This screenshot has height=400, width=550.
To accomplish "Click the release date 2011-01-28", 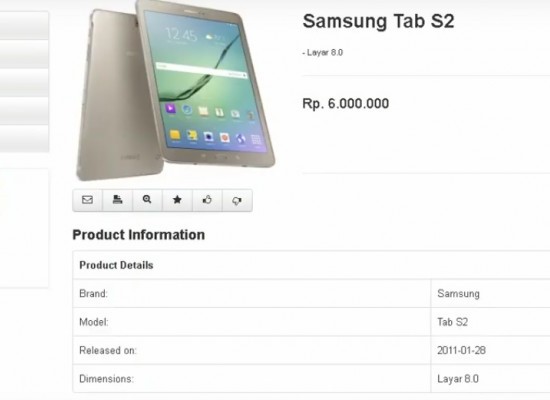I will click(461, 350).
